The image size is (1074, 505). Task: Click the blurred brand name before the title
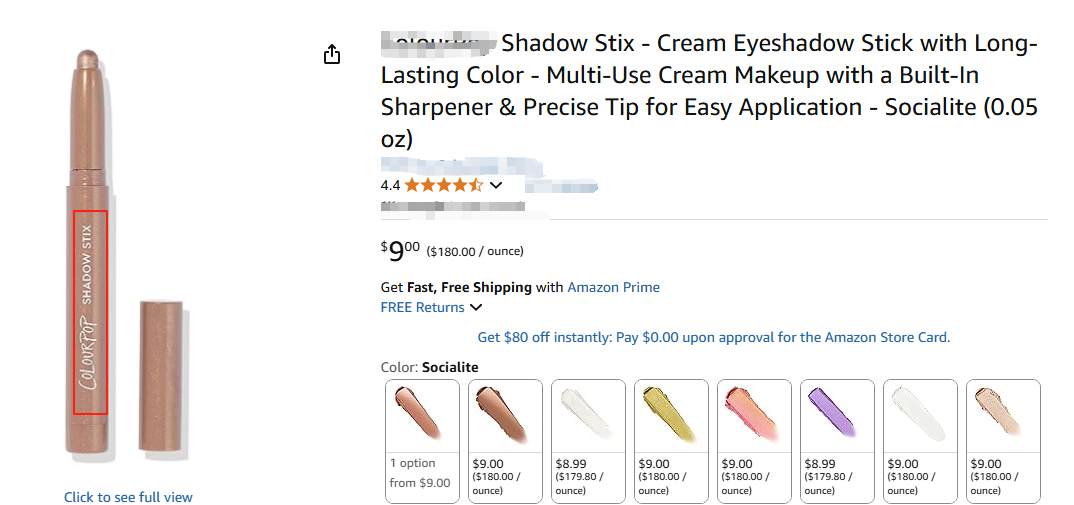tap(438, 44)
